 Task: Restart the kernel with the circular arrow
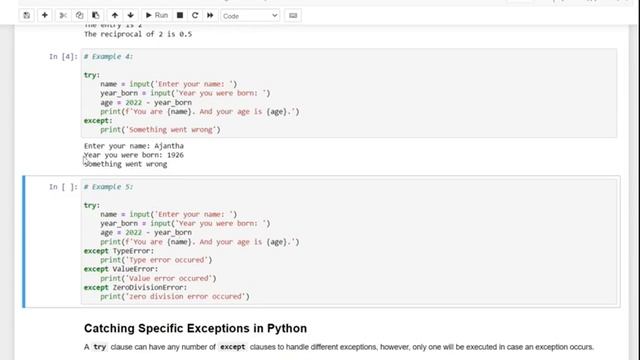click(195, 16)
